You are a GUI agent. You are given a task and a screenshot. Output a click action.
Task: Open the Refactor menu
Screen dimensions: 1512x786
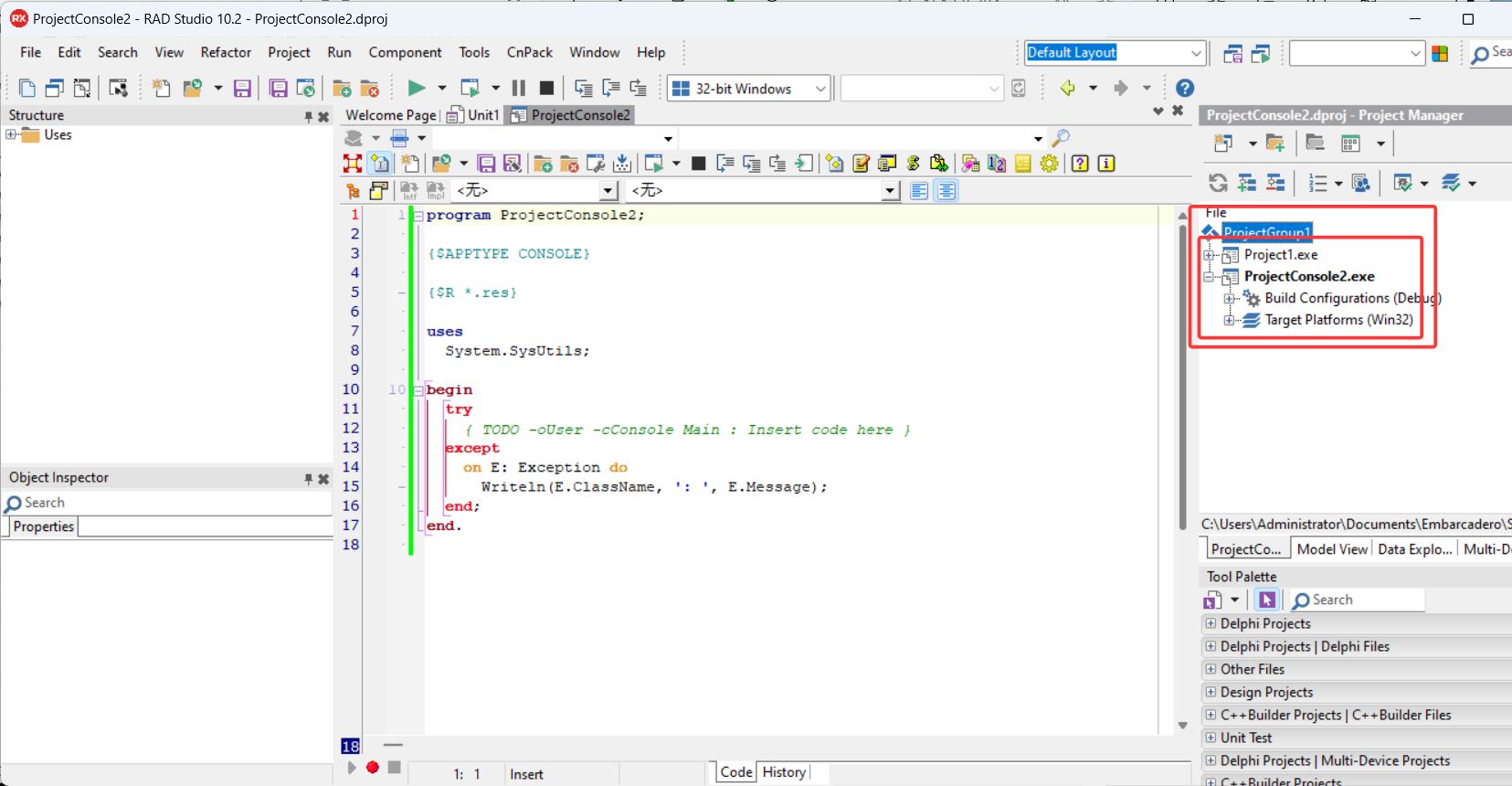(226, 52)
